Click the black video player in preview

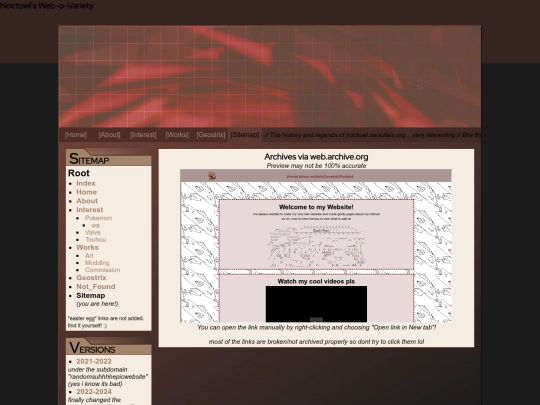[316, 304]
